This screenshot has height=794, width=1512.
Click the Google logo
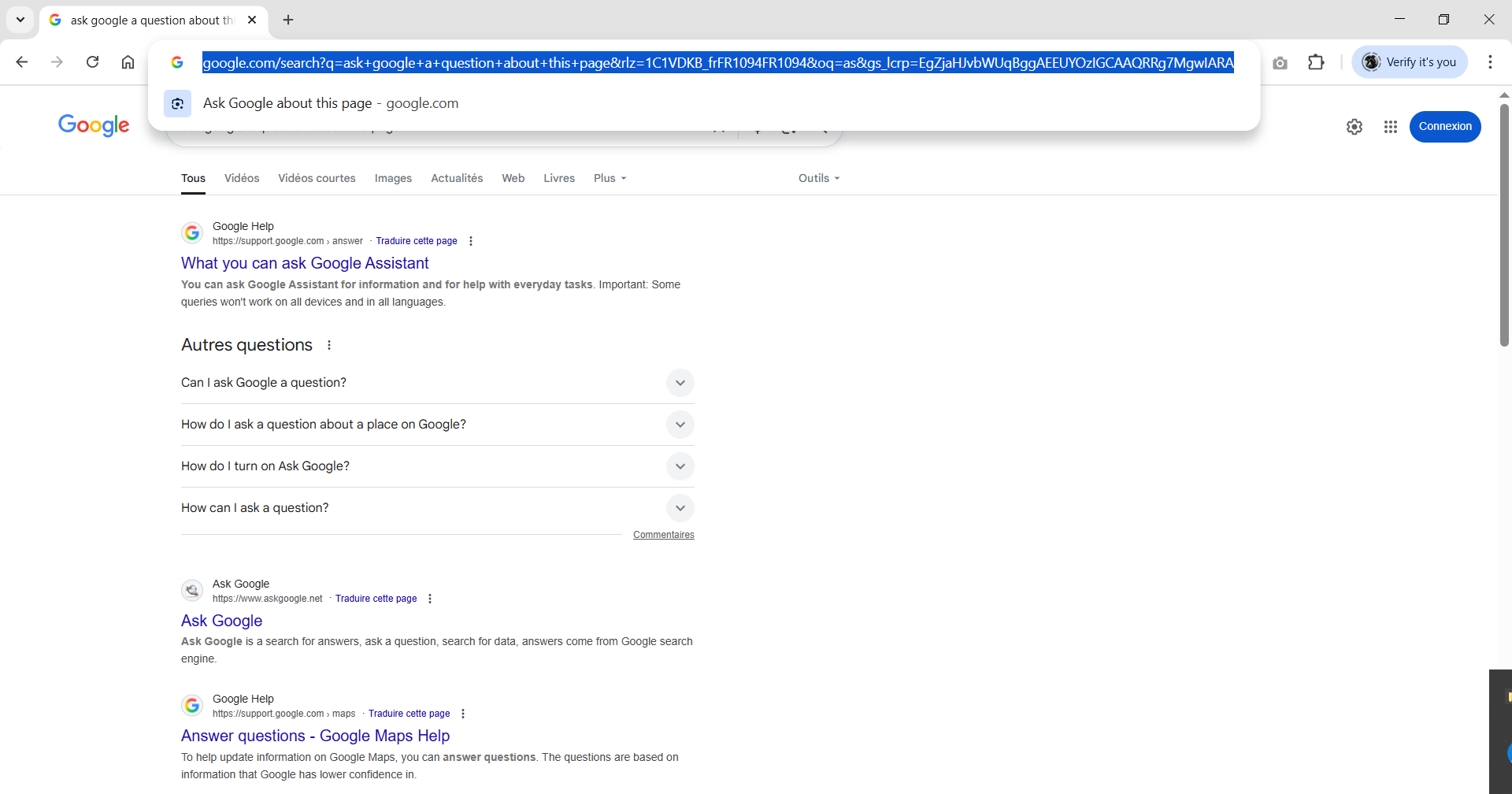(x=94, y=125)
